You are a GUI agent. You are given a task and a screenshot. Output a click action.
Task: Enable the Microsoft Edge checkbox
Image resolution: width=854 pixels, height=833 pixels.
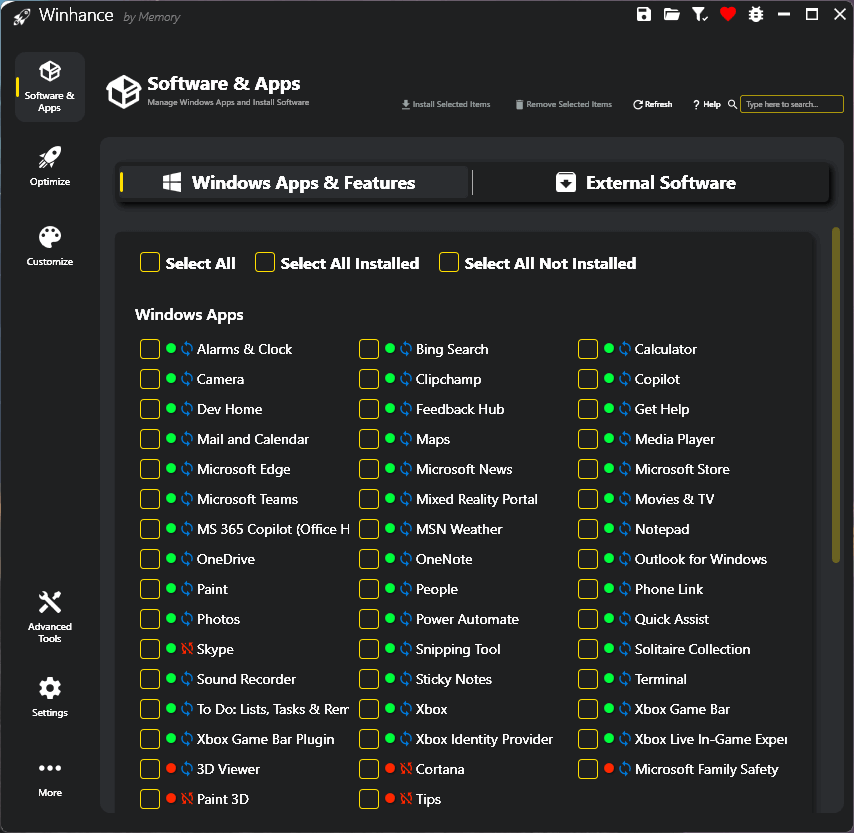[x=150, y=469]
